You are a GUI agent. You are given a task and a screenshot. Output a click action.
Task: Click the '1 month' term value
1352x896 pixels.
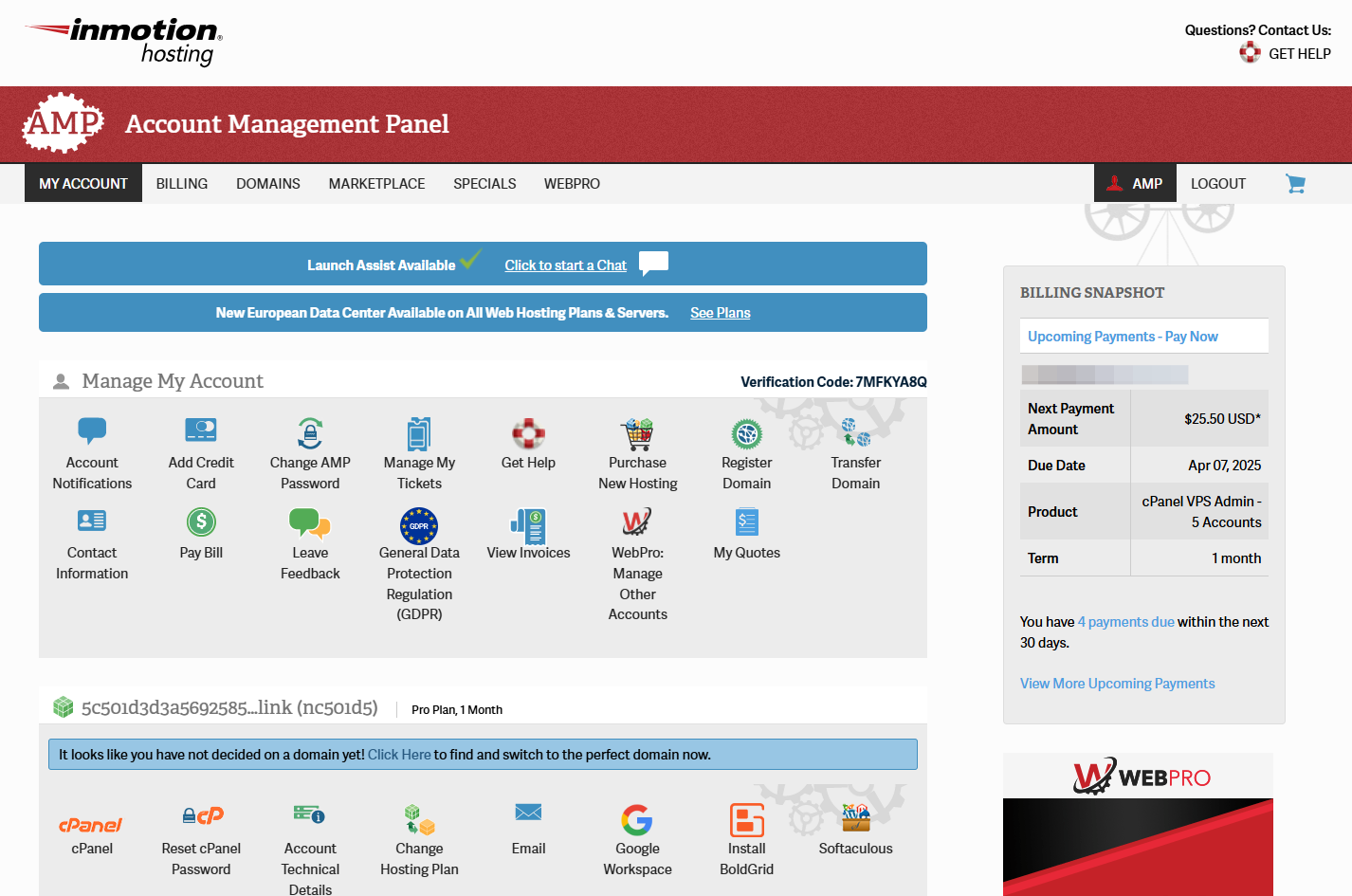pyautogui.click(x=1236, y=558)
